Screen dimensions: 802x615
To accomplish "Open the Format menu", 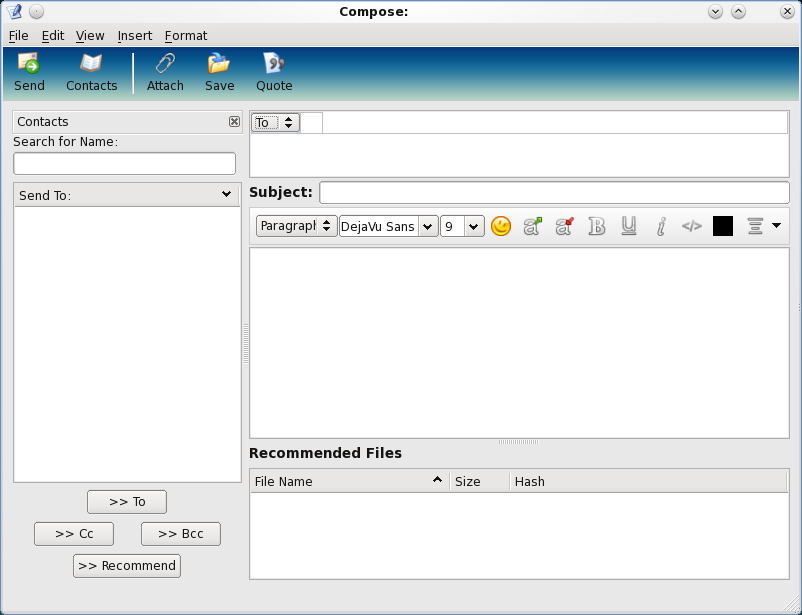I will (x=186, y=36).
